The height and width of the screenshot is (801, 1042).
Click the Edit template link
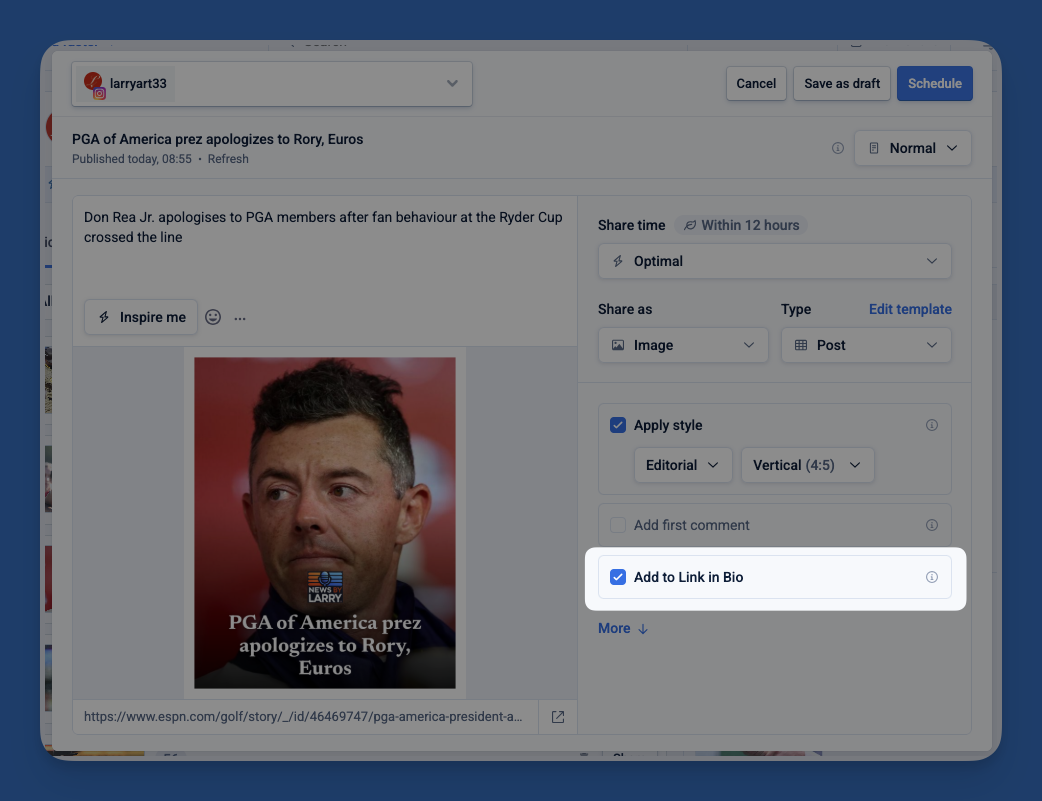click(x=910, y=309)
